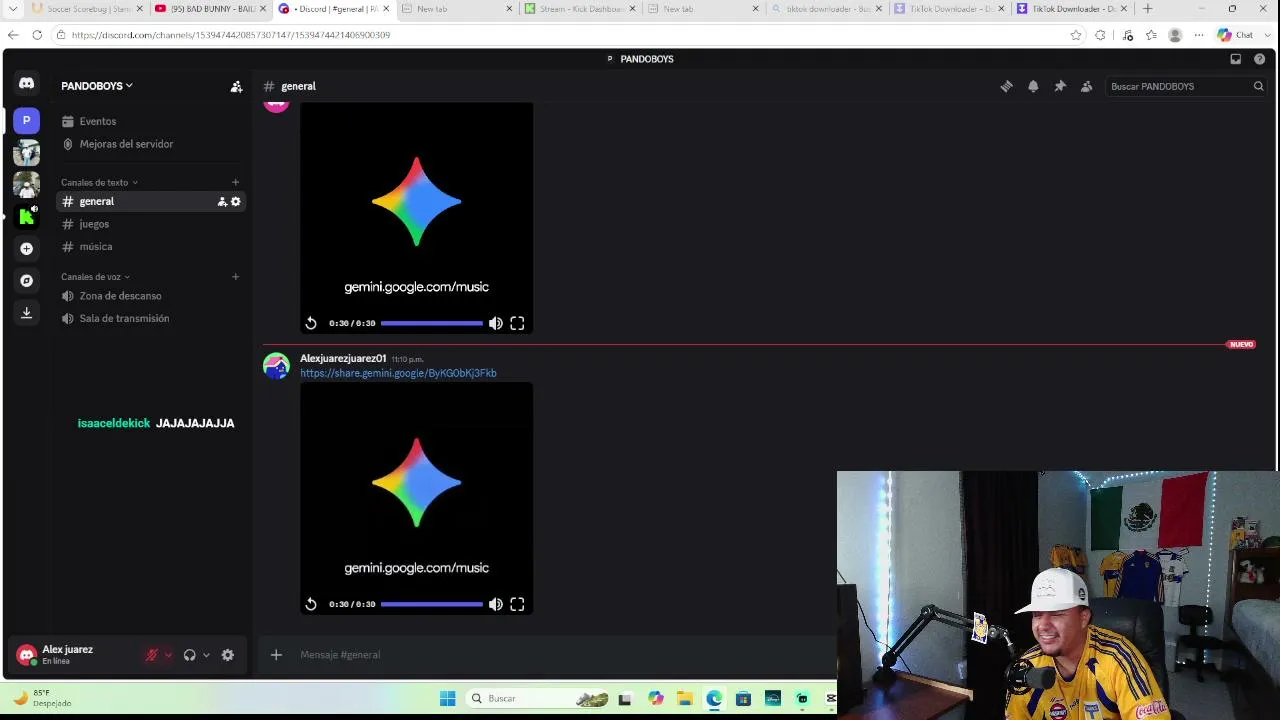Click the Buscar PANDOBOYS search field
Image resolution: width=1280 pixels, height=720 pixels.
click(x=1186, y=87)
